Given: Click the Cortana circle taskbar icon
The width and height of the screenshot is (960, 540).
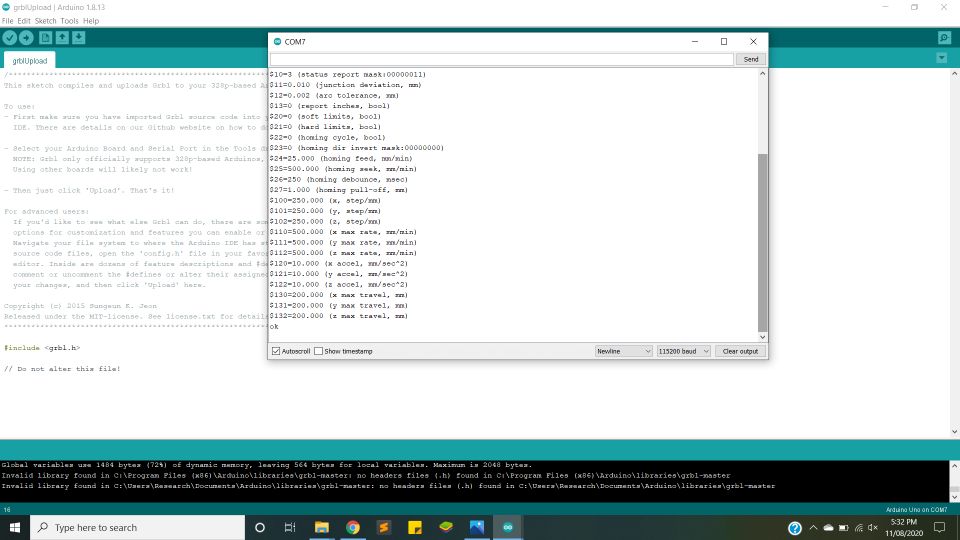Looking at the screenshot, I should pyautogui.click(x=260, y=527).
